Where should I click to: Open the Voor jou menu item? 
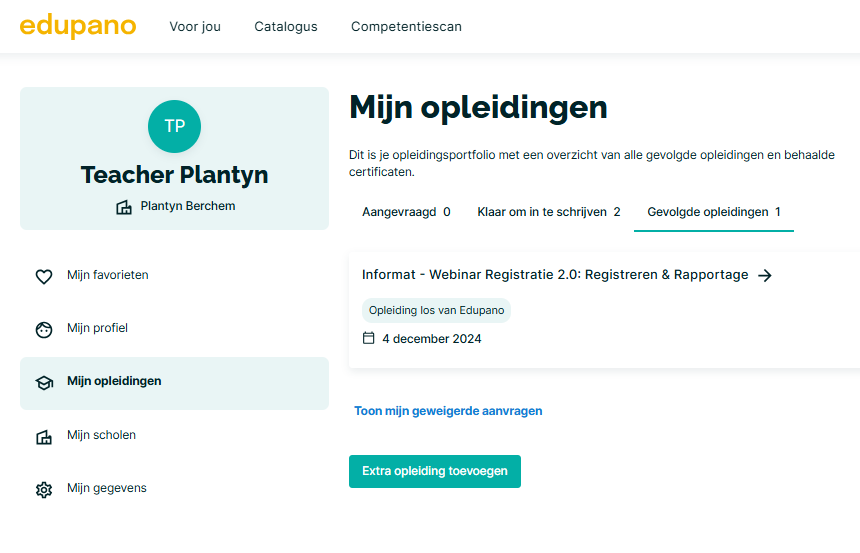(x=195, y=26)
